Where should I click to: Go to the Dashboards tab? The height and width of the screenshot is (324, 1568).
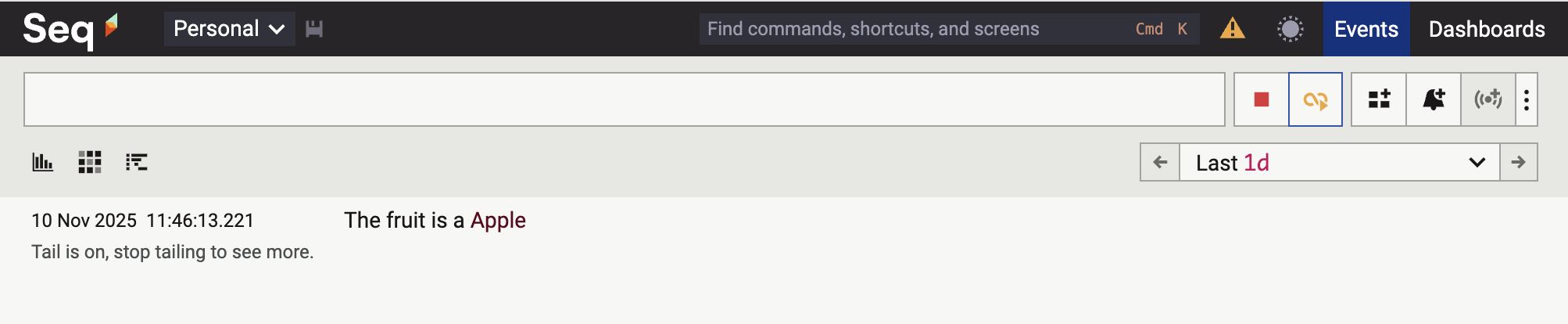coord(1486,29)
